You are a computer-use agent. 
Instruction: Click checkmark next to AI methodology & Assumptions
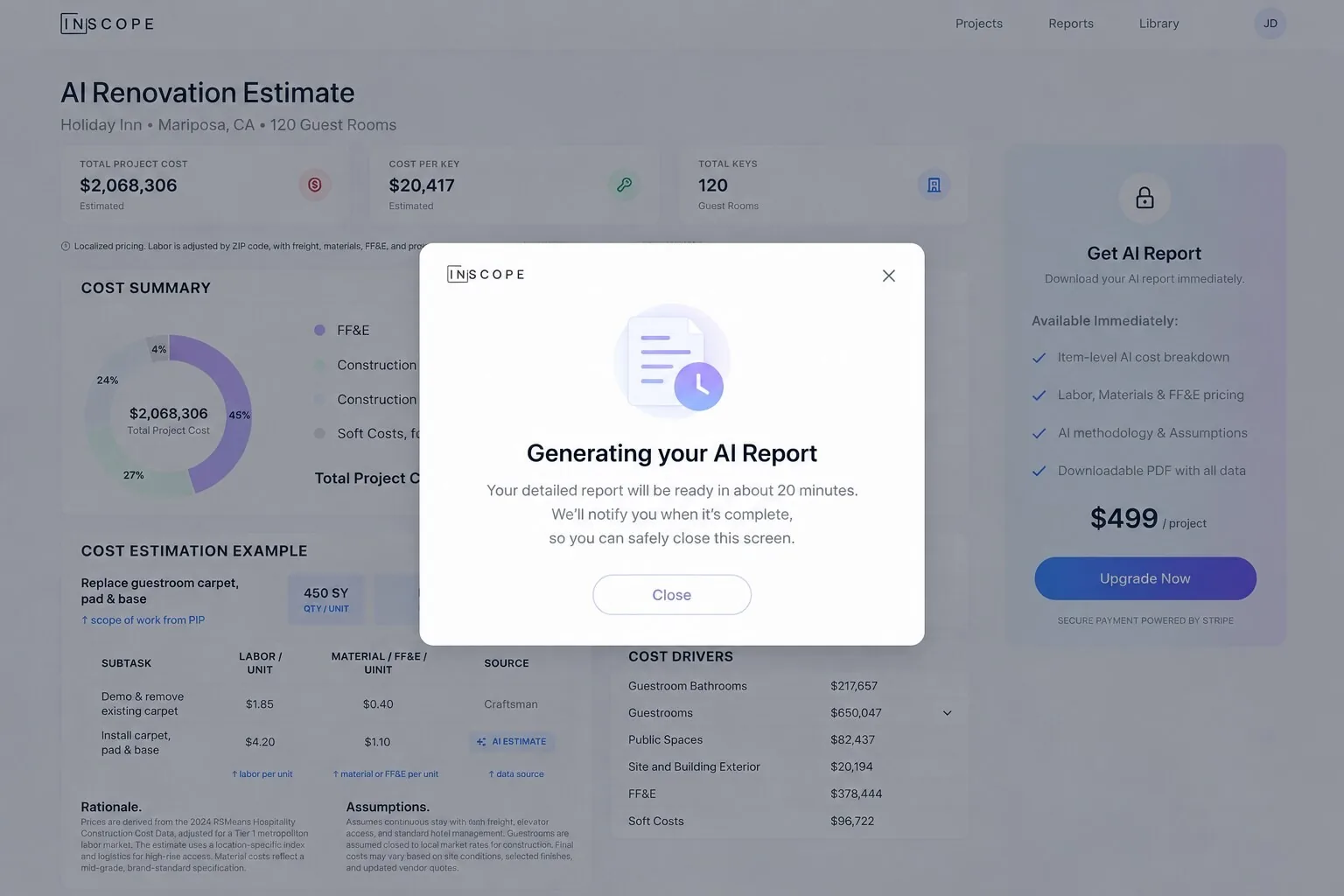point(1039,433)
